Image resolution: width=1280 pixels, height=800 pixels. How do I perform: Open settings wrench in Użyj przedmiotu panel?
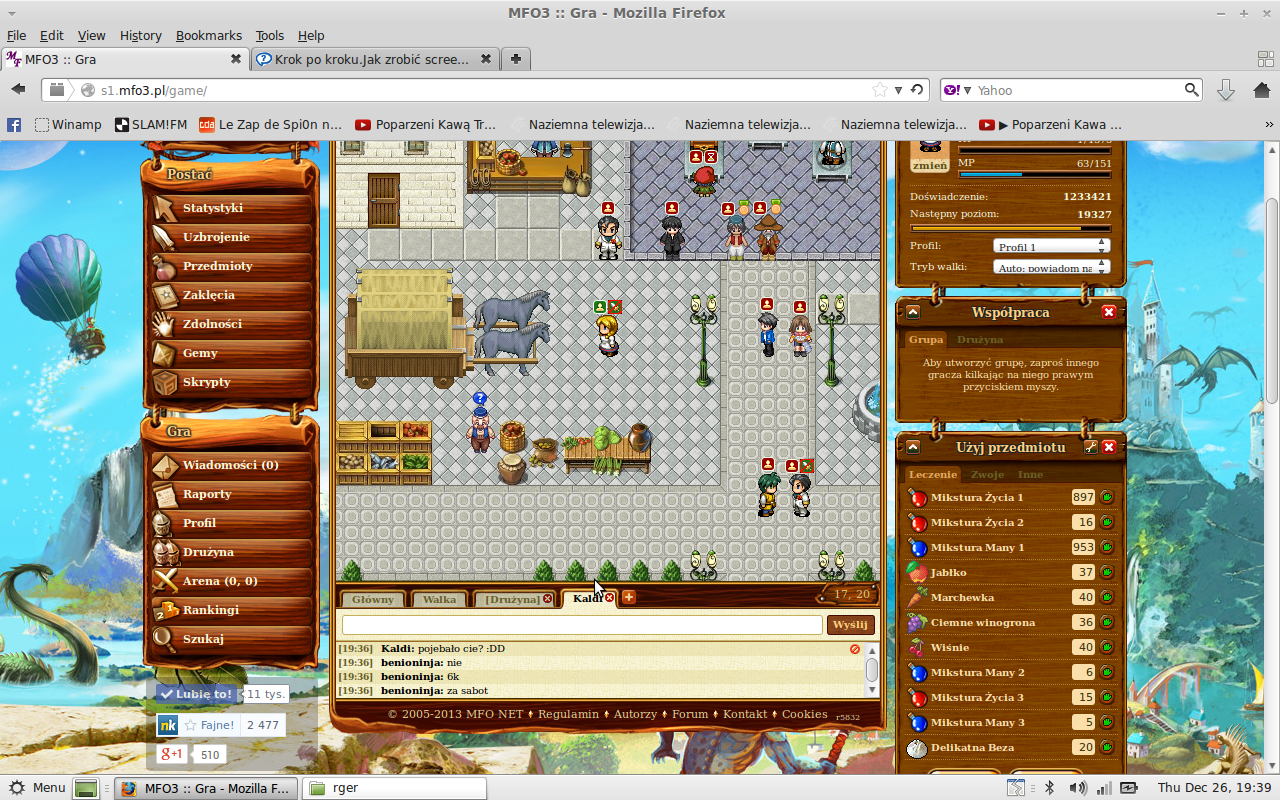pos(1091,447)
